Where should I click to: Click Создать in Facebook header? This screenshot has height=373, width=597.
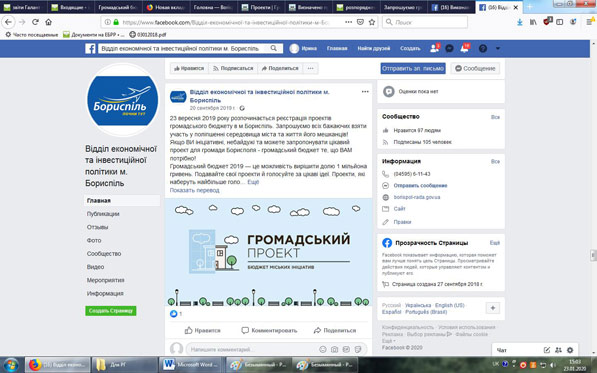[x=410, y=48]
